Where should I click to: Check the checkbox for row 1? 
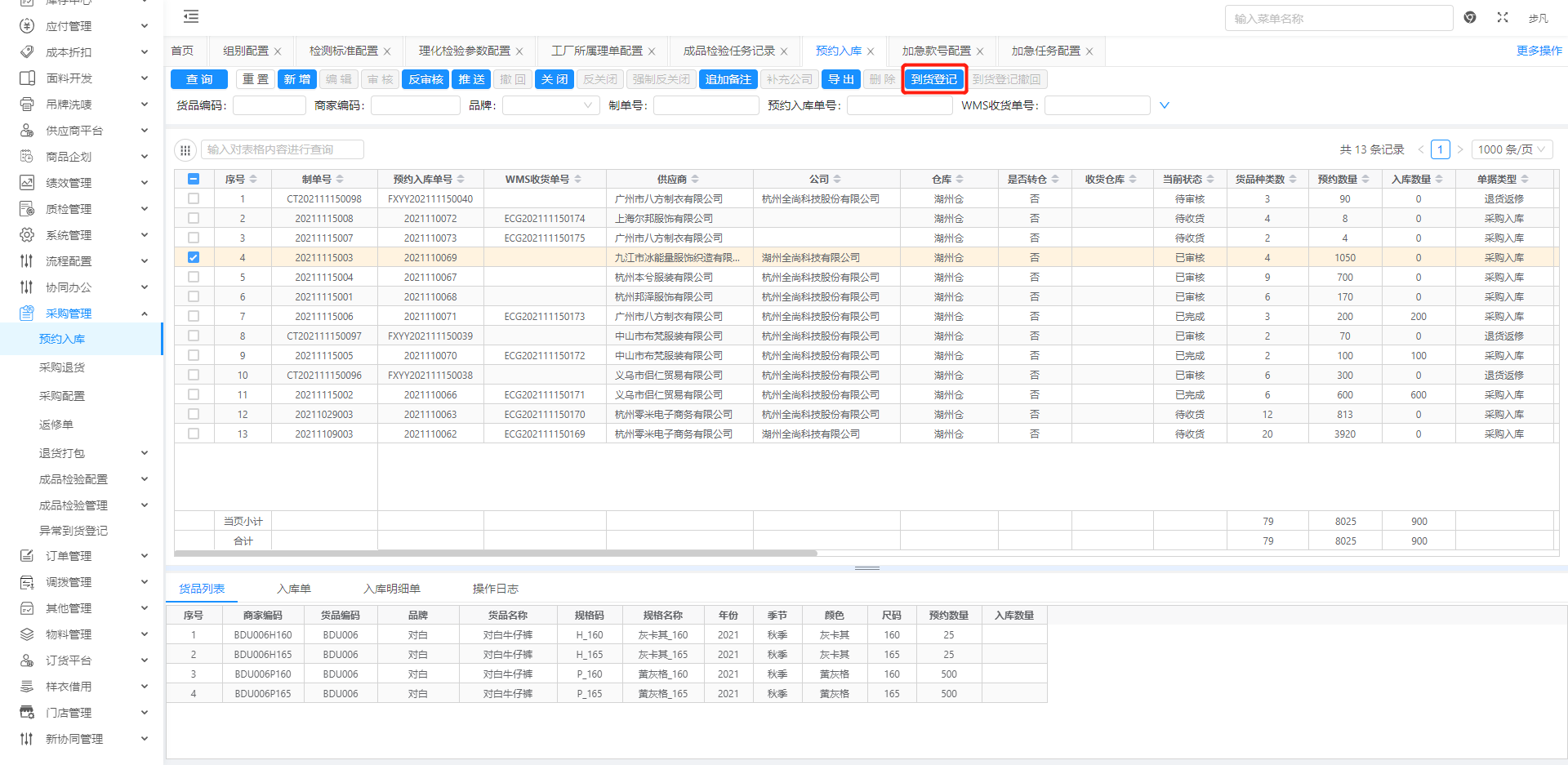pos(194,198)
